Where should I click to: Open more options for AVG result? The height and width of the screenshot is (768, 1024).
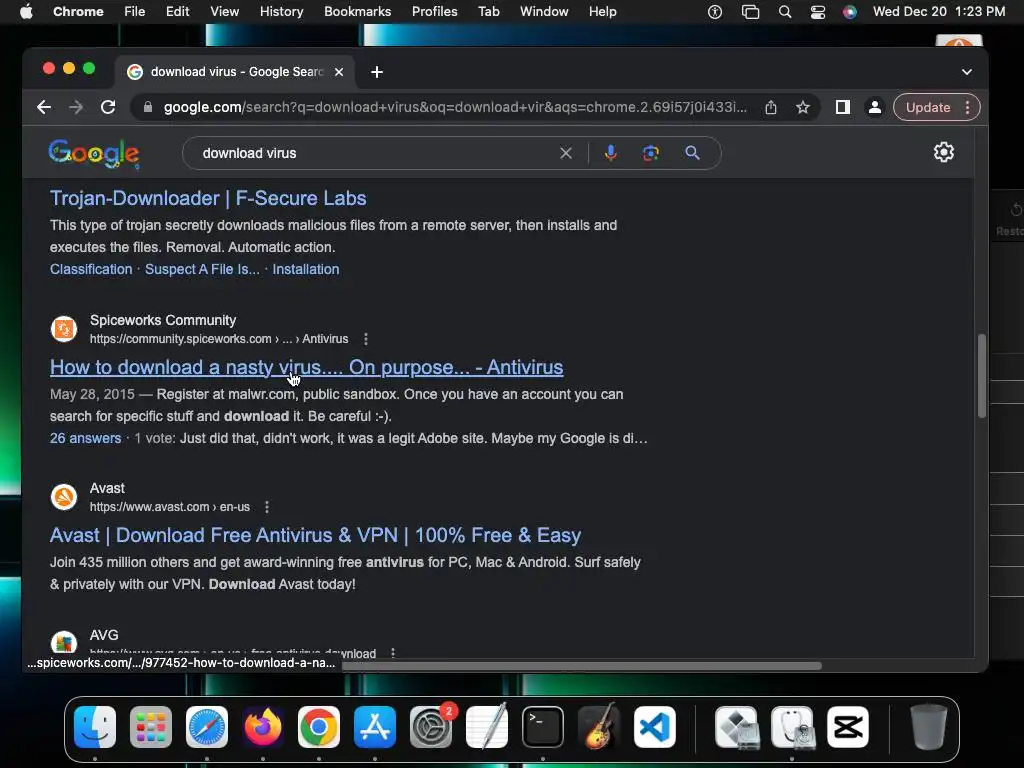[392, 652]
